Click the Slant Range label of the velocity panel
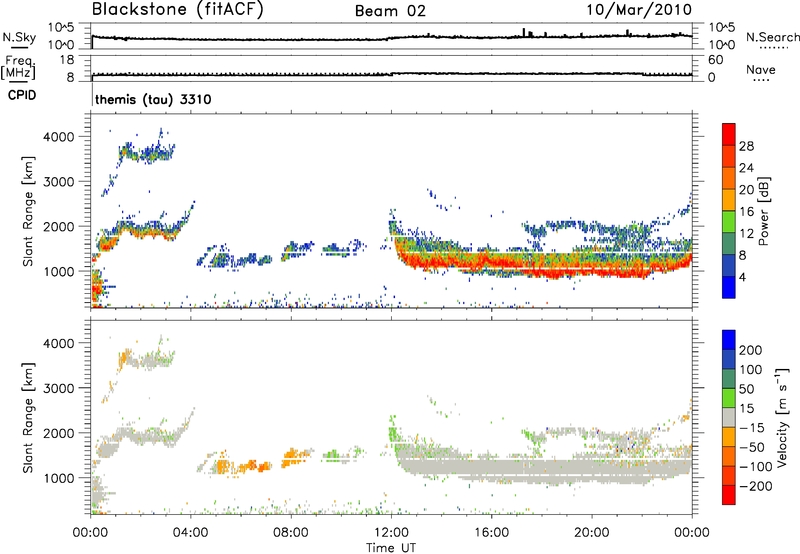800x554 pixels. pyautogui.click(x=28, y=418)
